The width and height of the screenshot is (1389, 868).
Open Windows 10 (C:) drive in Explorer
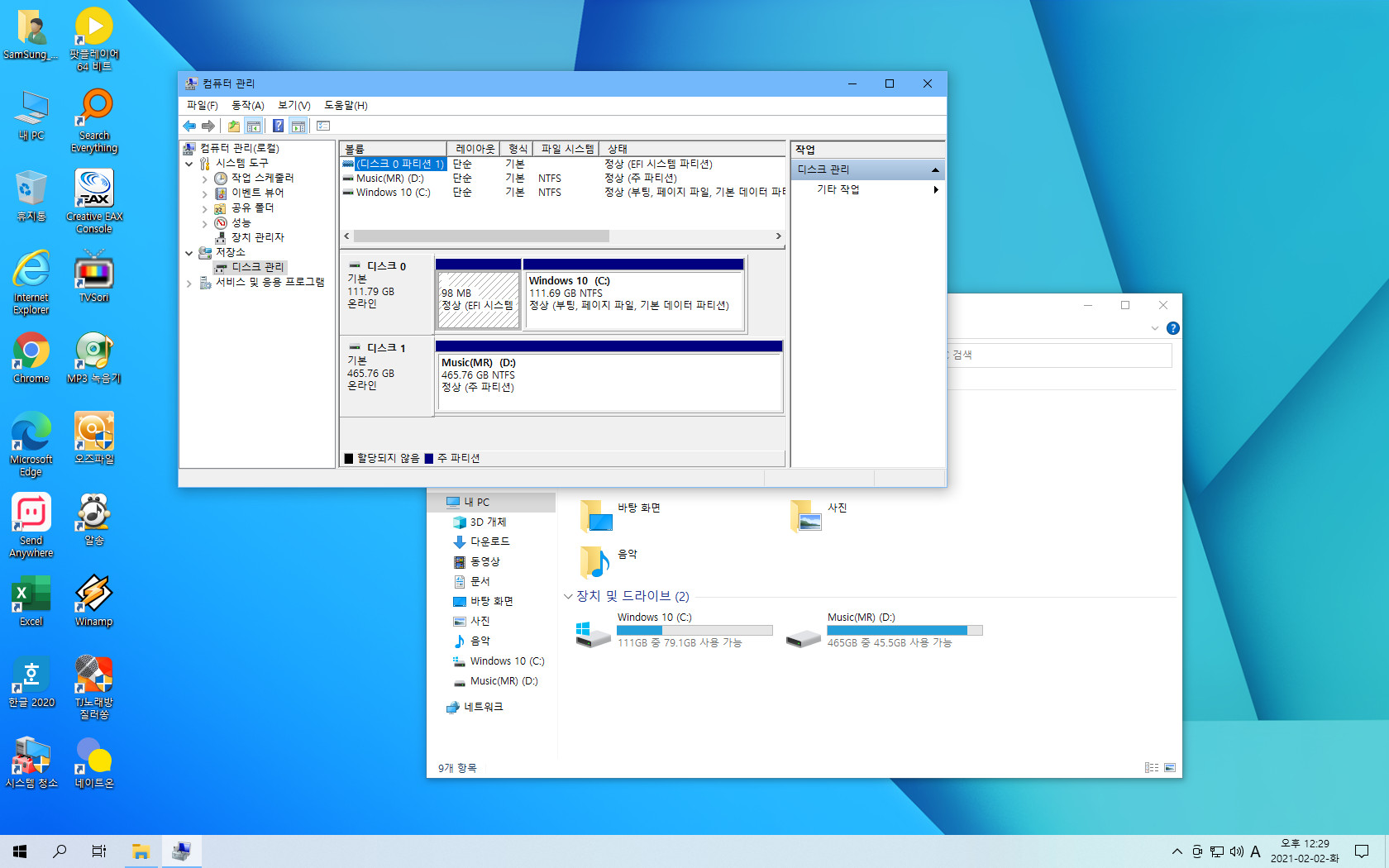(x=674, y=632)
